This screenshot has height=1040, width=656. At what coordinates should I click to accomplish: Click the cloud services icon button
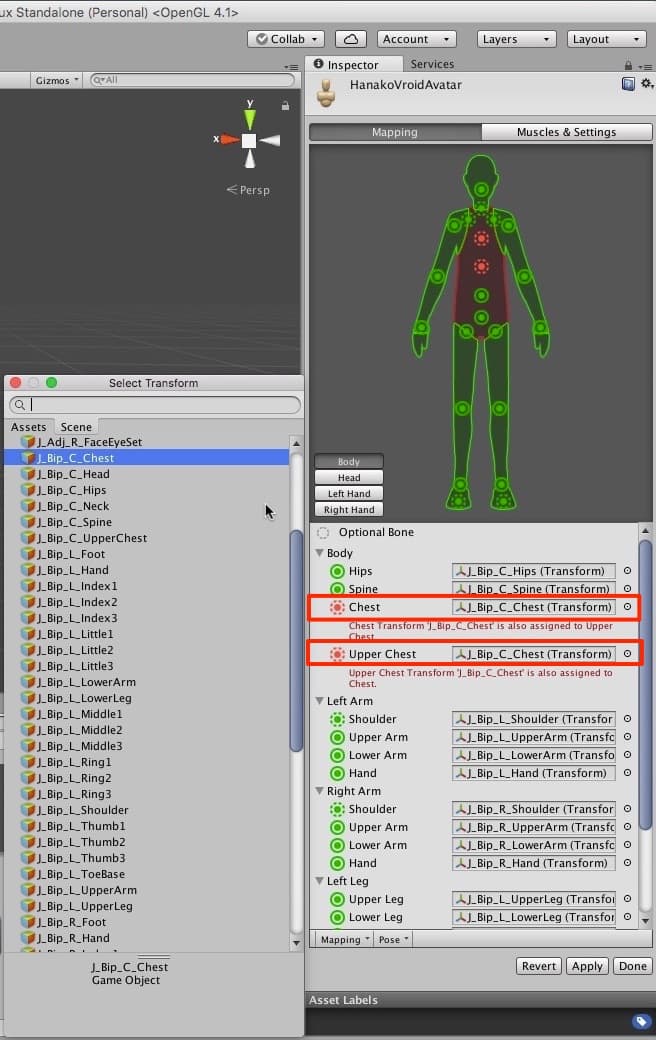pos(350,39)
